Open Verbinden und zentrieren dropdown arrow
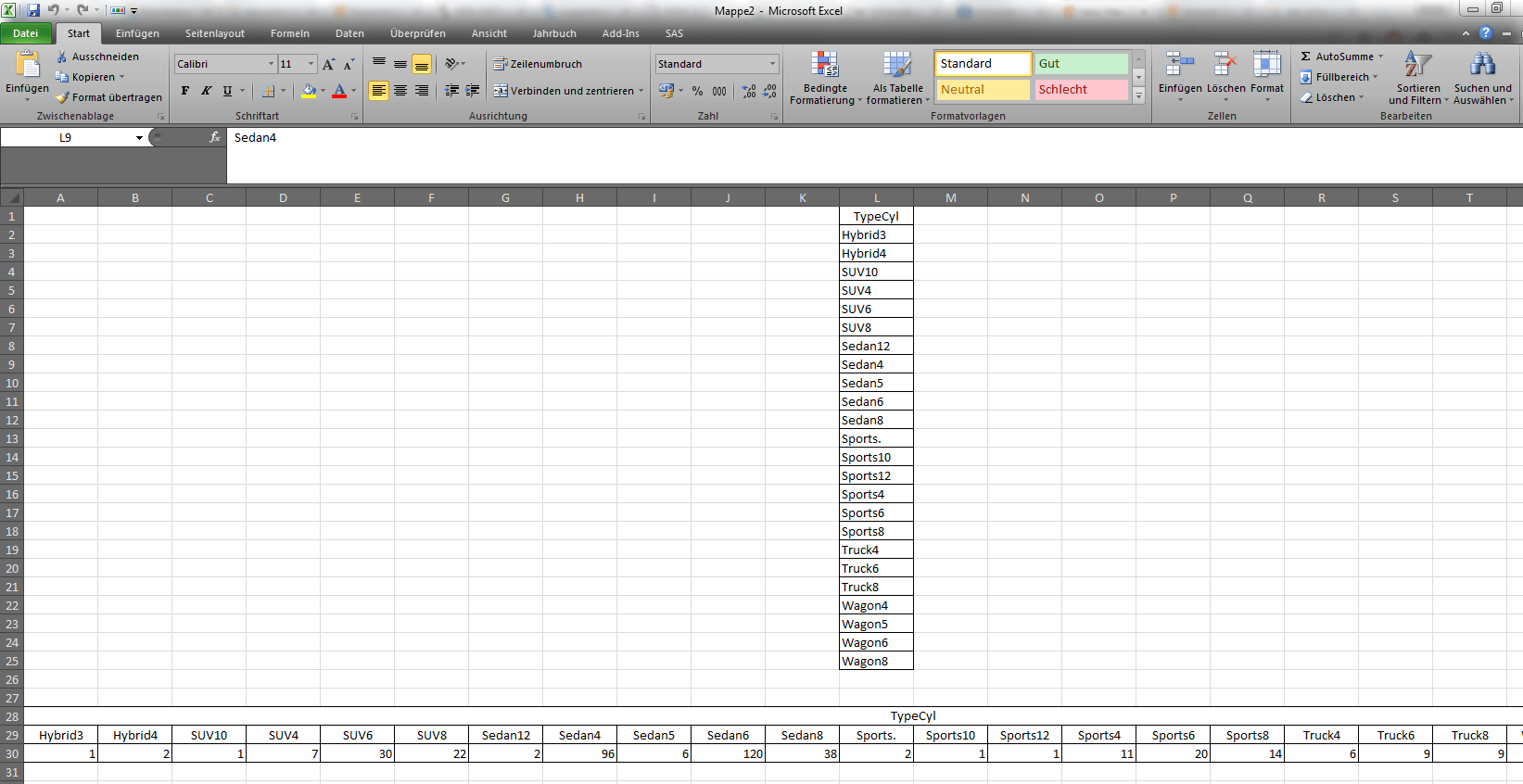This screenshot has height=784, width=1523. [641, 91]
